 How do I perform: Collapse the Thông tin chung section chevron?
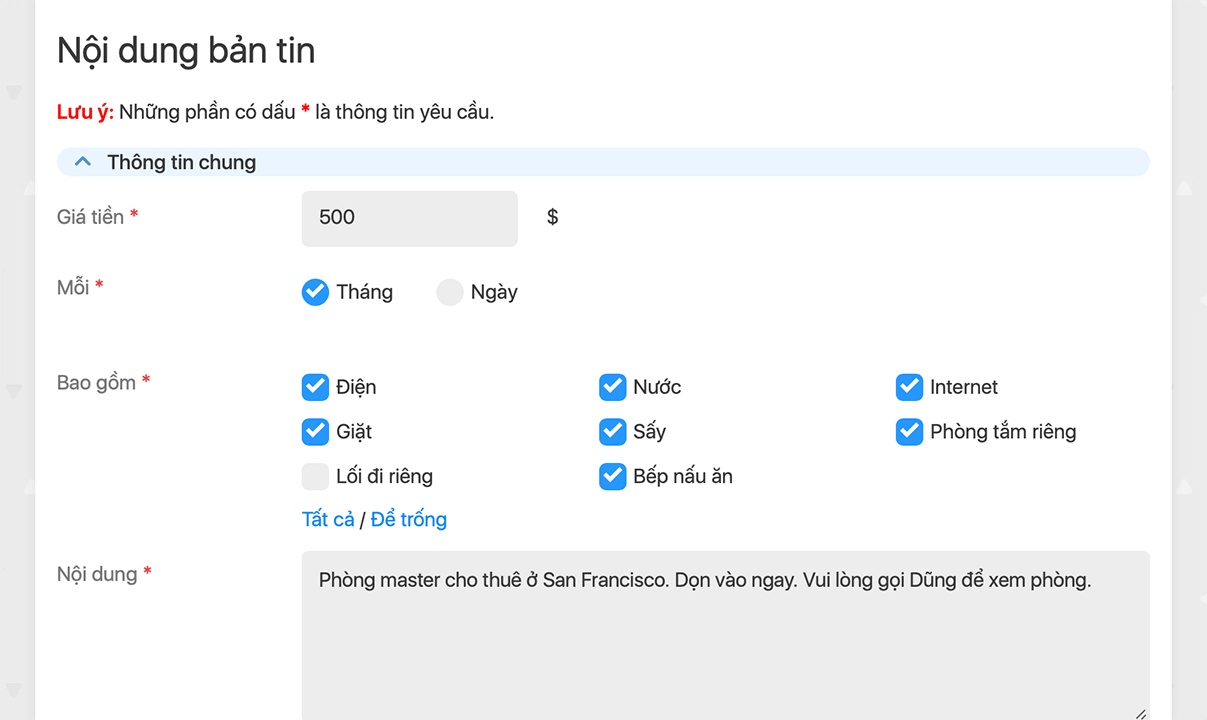[83, 162]
